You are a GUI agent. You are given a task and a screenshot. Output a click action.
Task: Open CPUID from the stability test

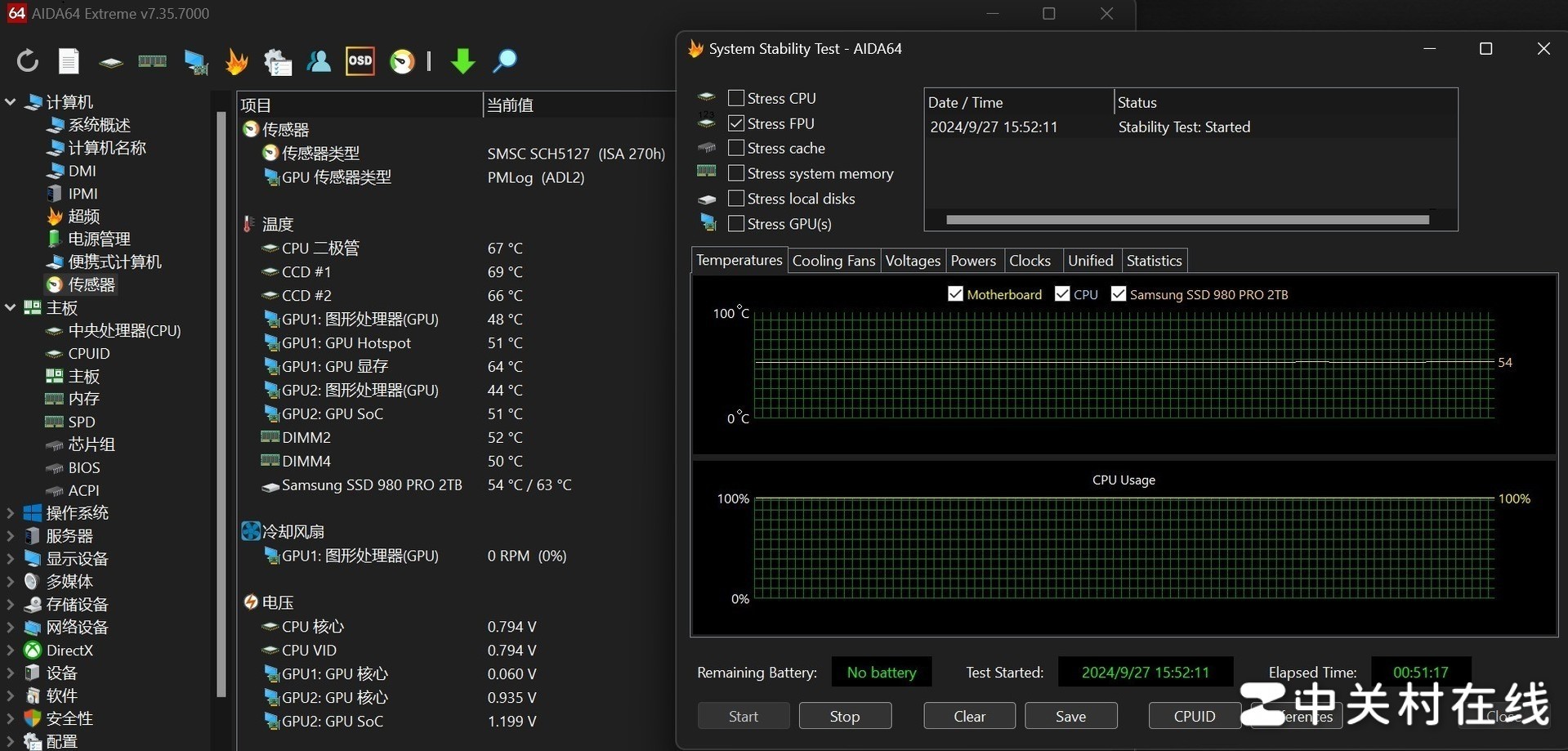click(x=1195, y=716)
